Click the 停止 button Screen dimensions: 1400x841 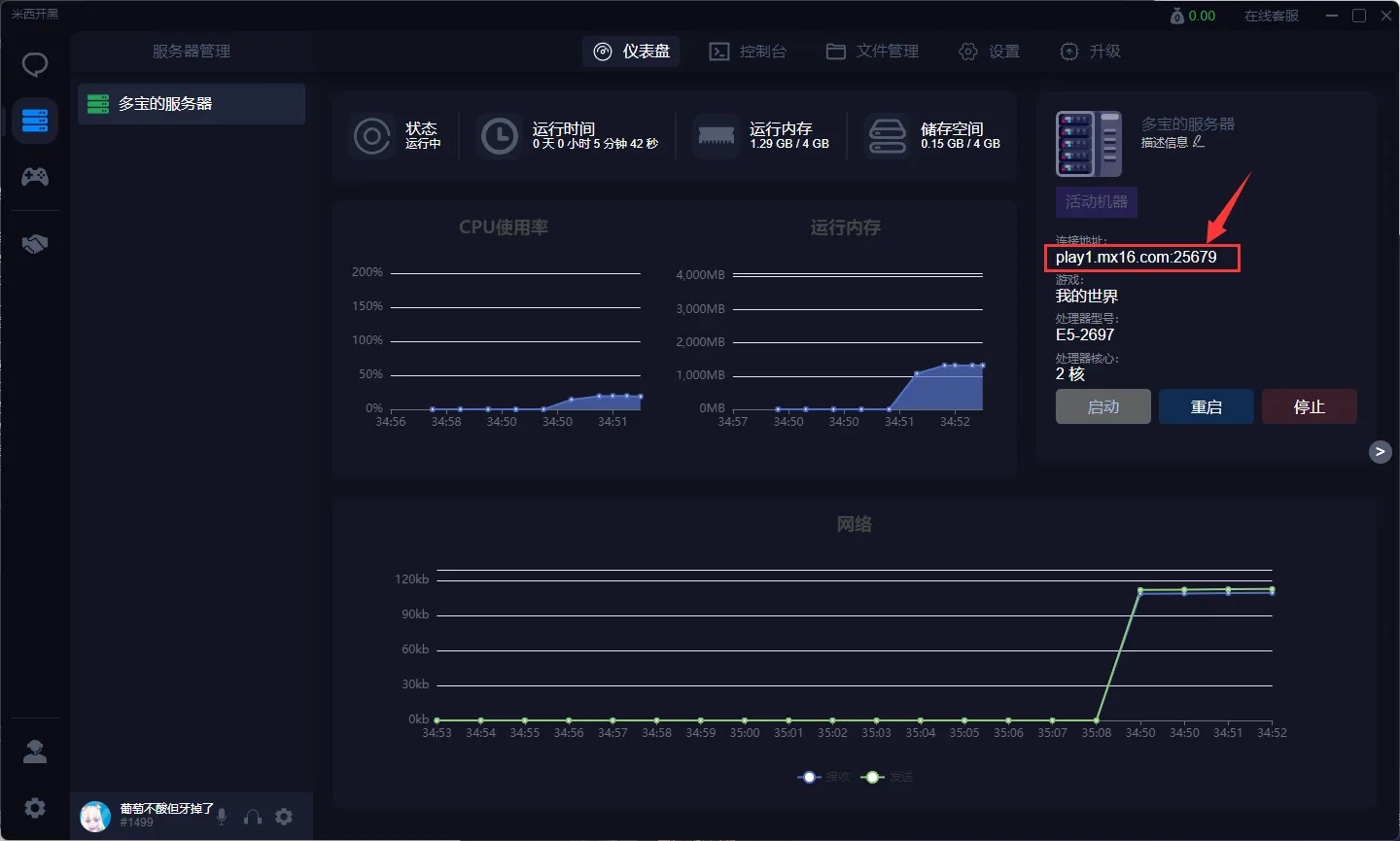coord(1310,406)
